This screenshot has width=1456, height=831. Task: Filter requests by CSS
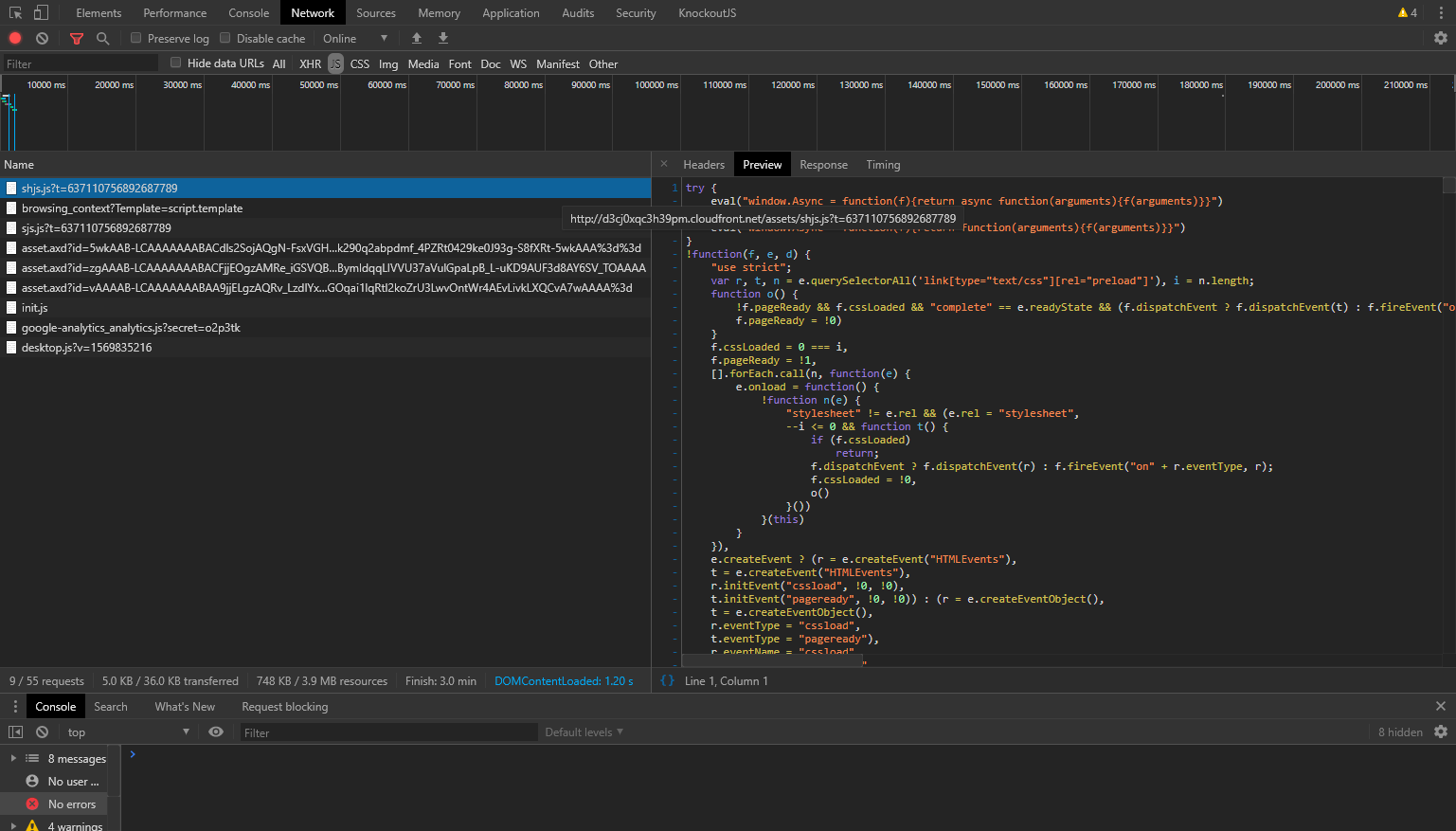(359, 63)
